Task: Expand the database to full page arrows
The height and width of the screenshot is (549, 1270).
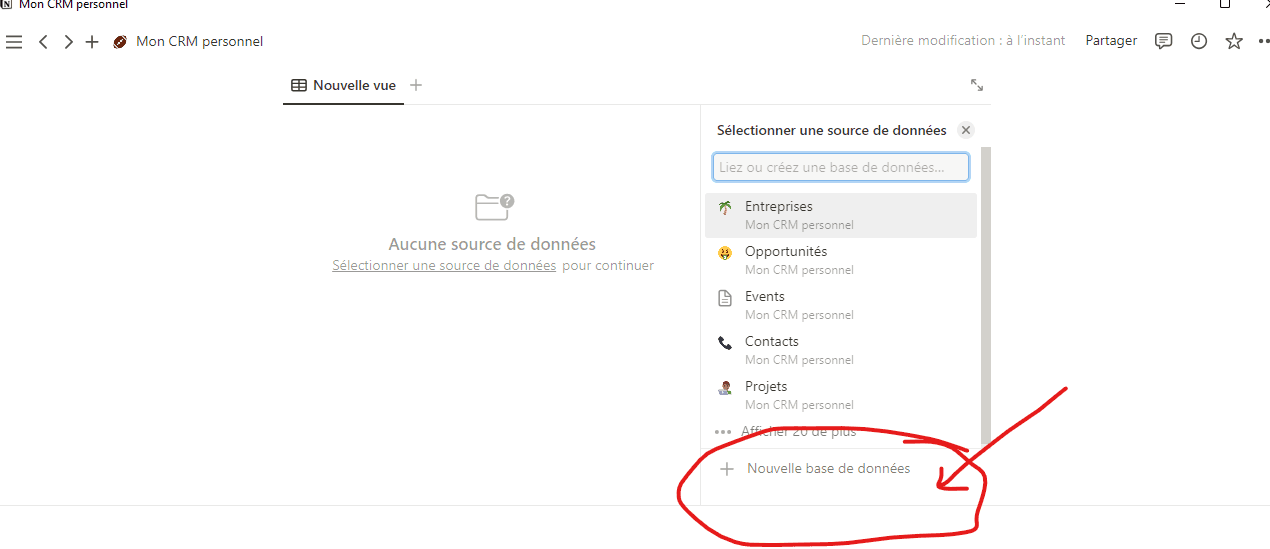Action: [x=977, y=85]
